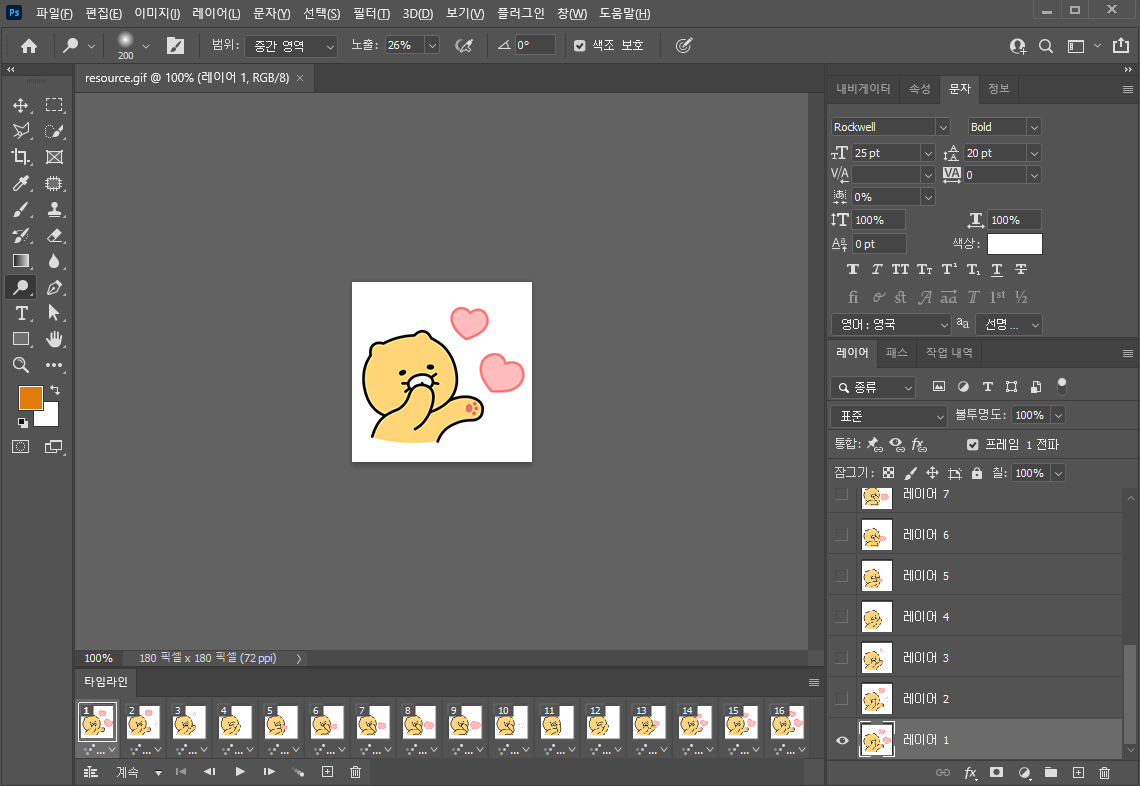Switch to the 내비게이터 tab
Viewport: 1140px width, 786px height.
[863, 89]
